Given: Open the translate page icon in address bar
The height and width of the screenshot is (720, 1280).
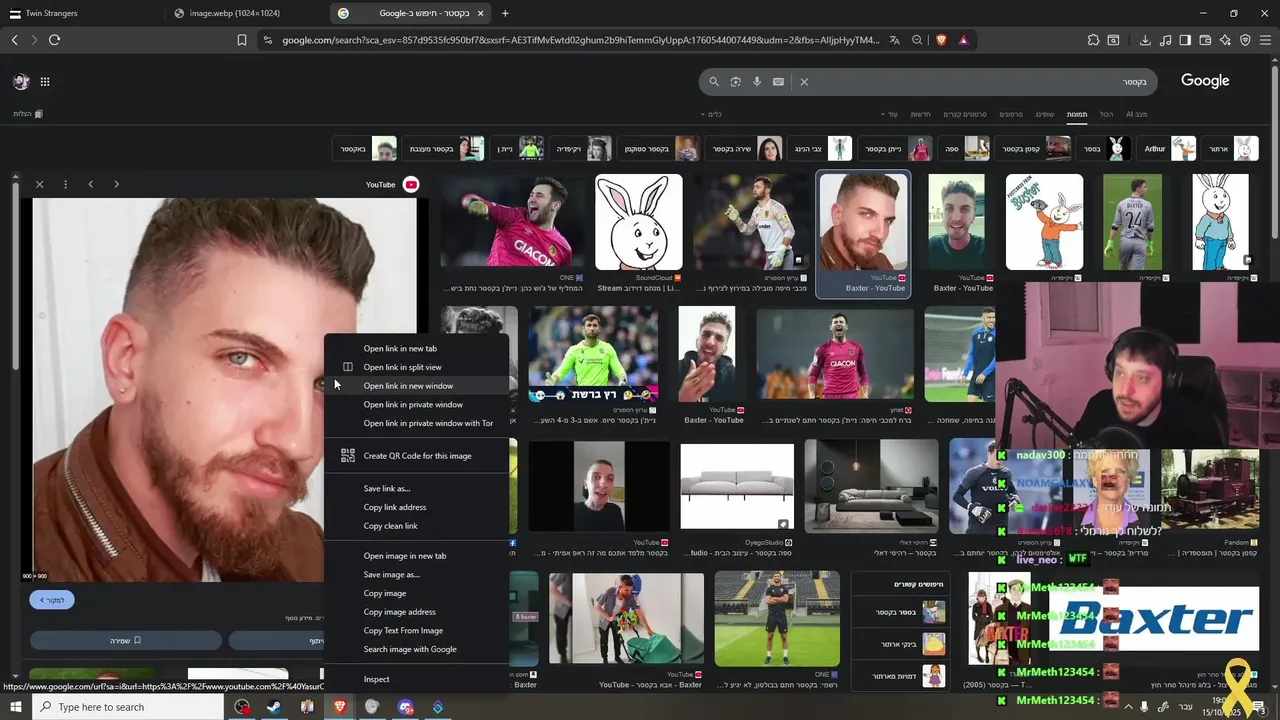Looking at the screenshot, I should click(894, 40).
